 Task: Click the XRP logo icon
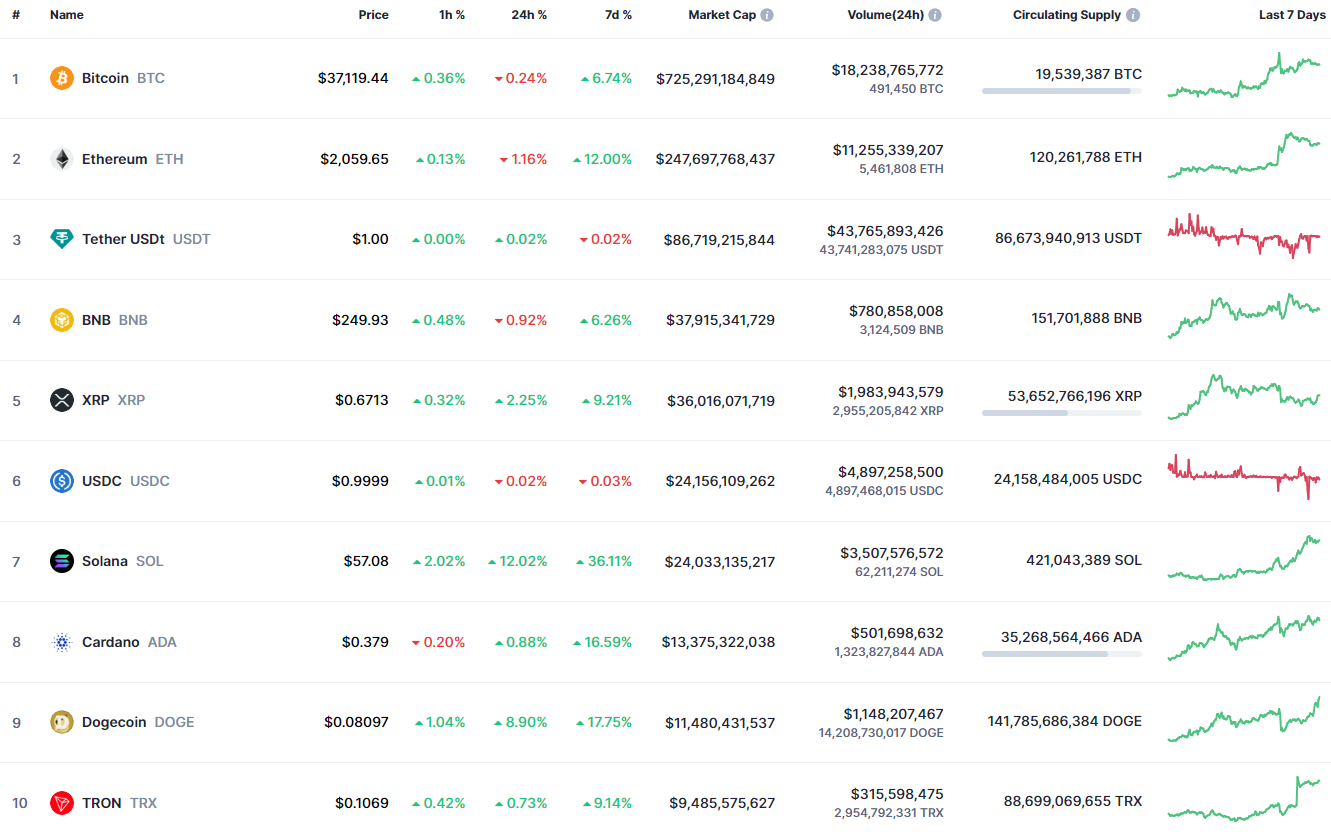click(62, 400)
